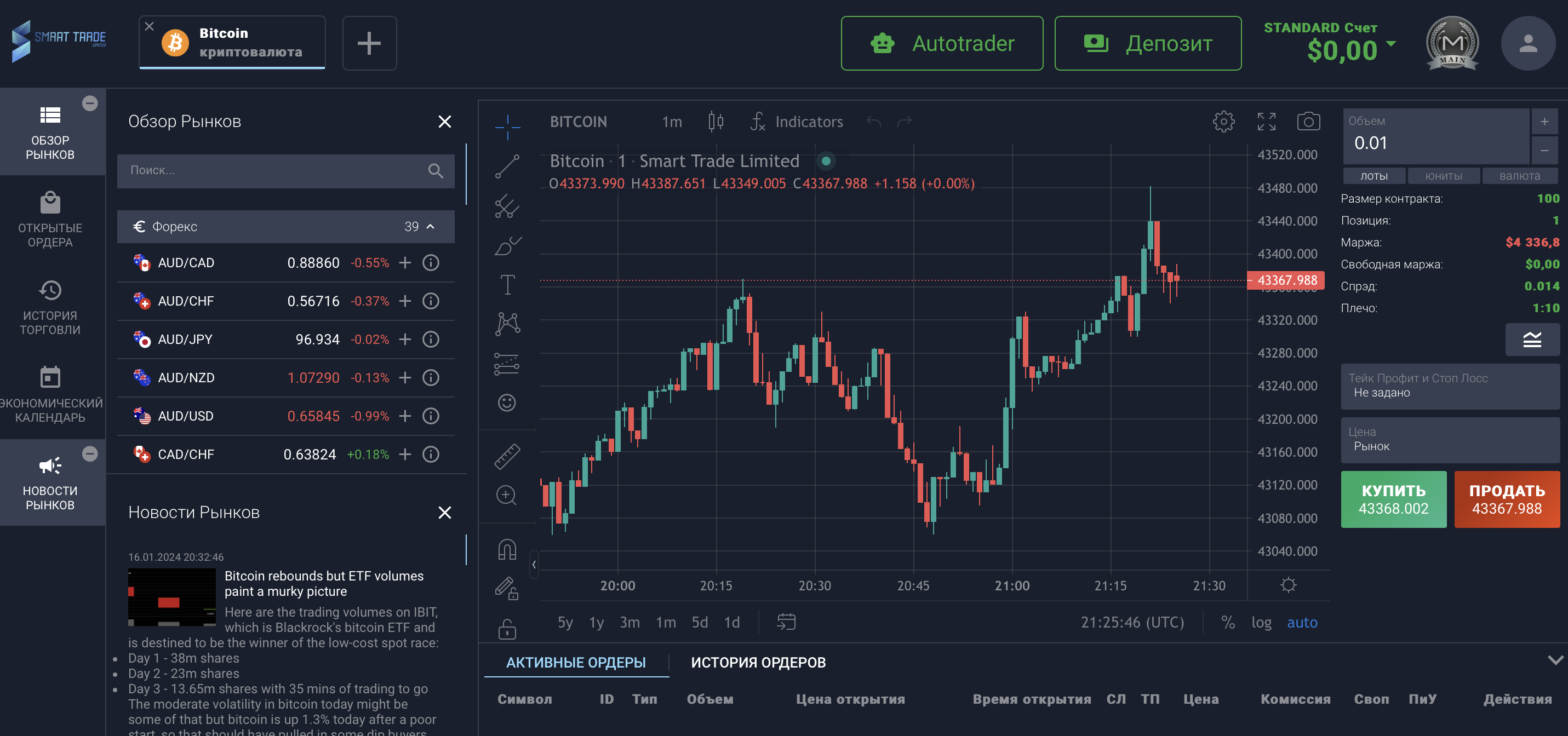Open the Autotrader
Screen dimensions: 1568x736
(942, 43)
